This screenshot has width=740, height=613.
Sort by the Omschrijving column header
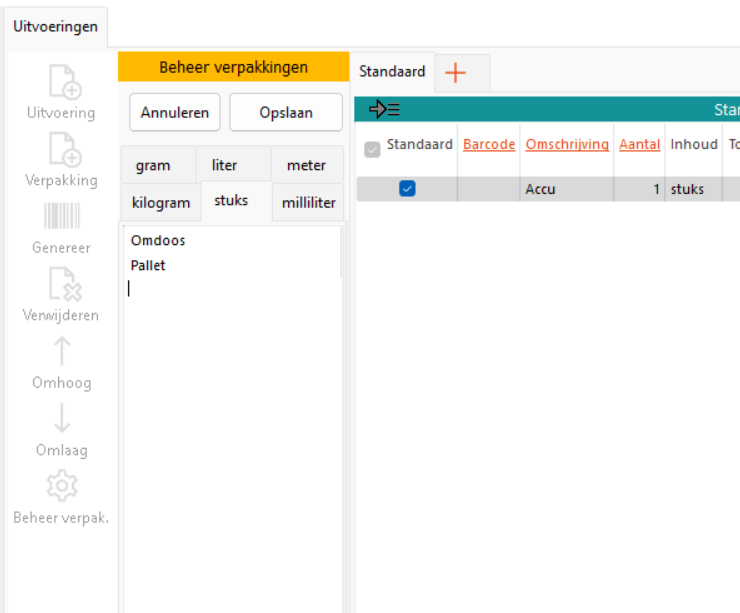(x=567, y=145)
